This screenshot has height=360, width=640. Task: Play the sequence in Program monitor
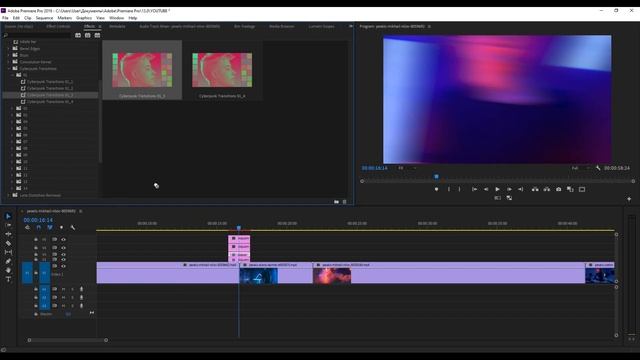497,189
